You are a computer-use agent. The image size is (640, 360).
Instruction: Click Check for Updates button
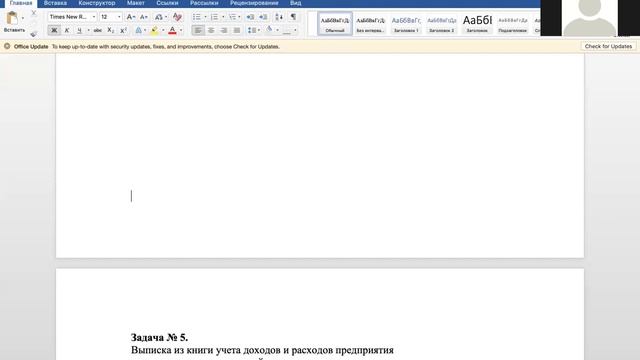pos(608,47)
